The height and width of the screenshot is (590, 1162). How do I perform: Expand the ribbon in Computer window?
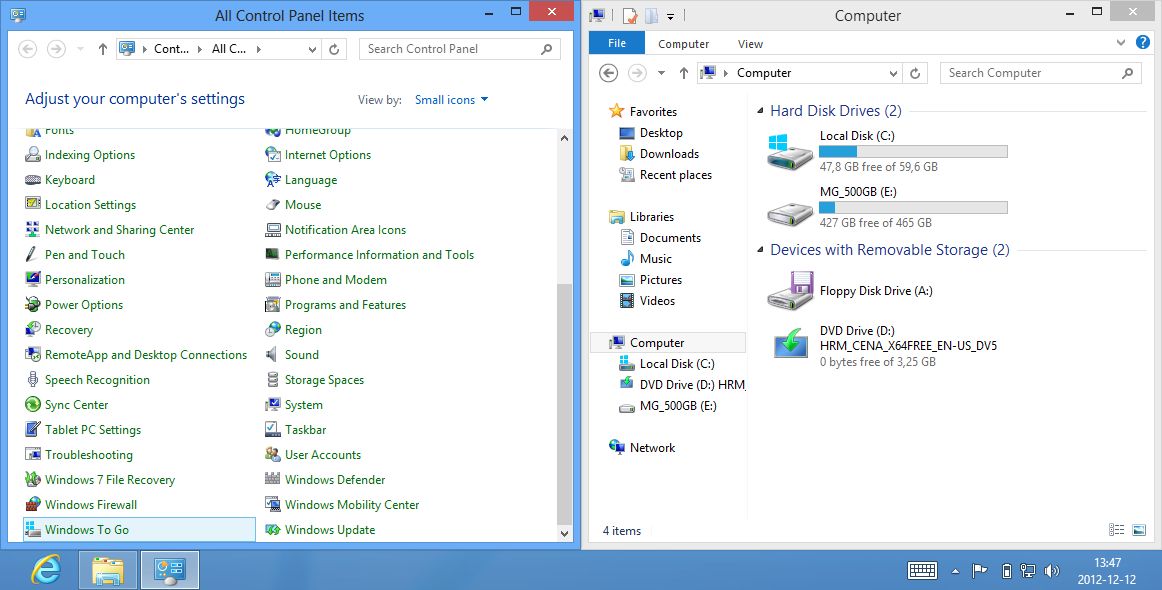point(1120,43)
